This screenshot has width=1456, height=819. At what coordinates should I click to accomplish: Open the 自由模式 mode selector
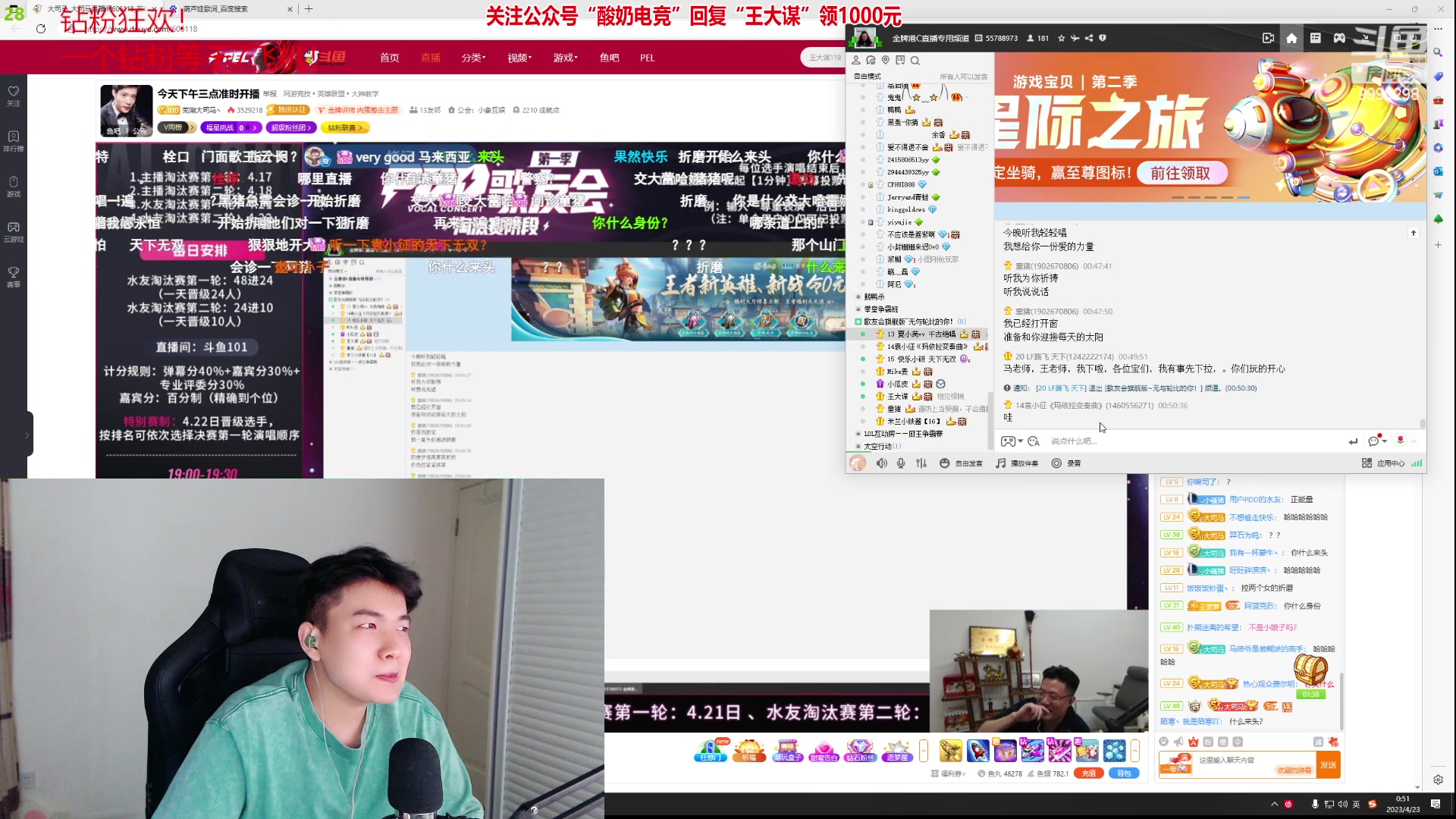point(868,77)
